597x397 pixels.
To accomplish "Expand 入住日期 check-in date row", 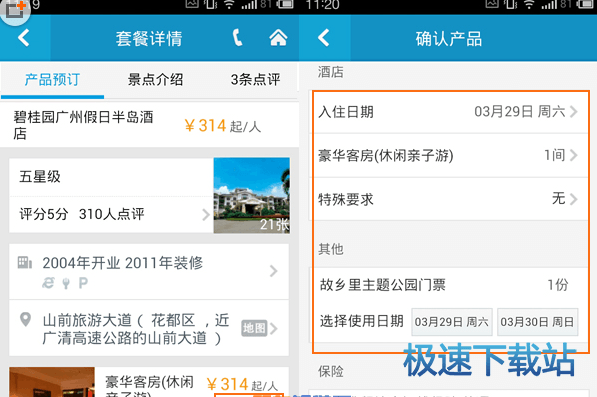I will (448, 112).
